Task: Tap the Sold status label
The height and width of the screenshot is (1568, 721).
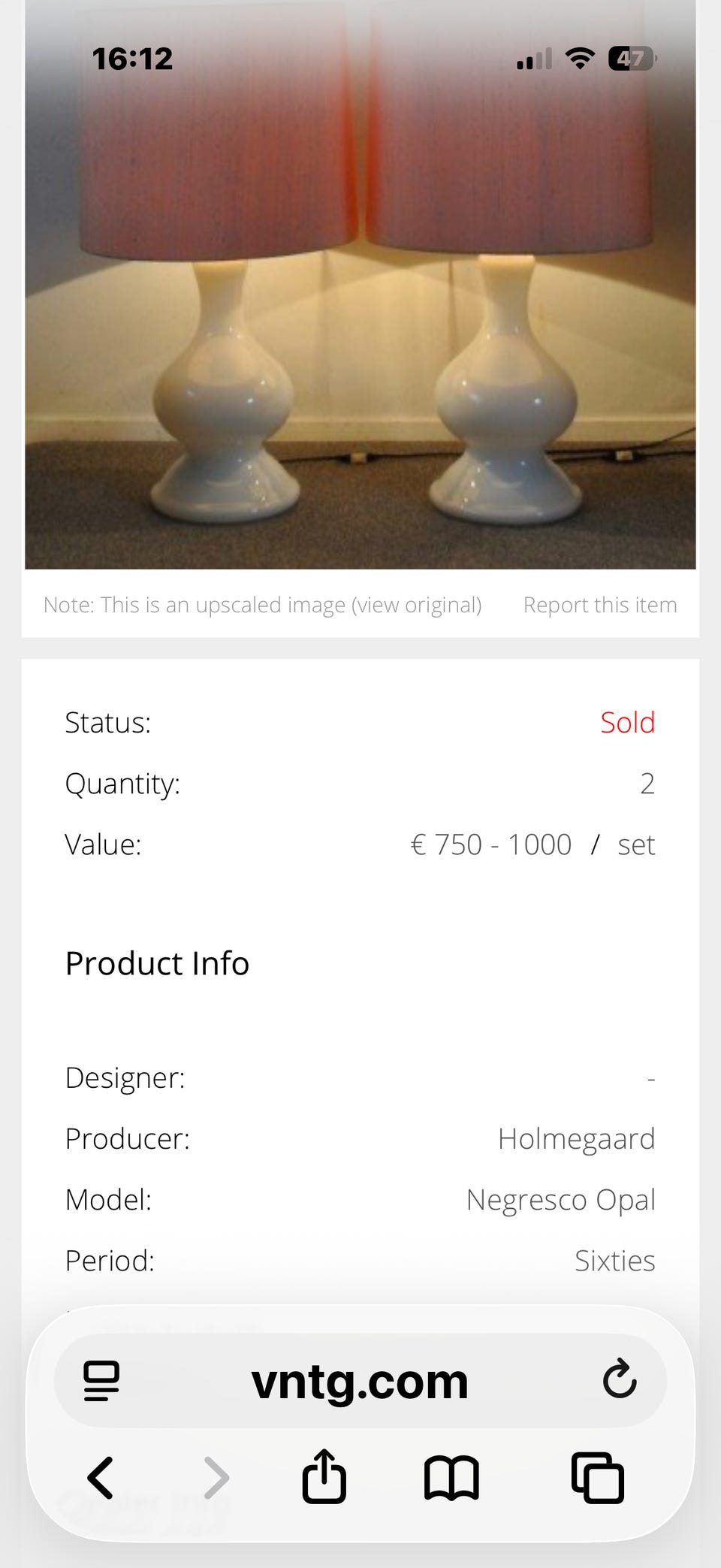Action: click(628, 722)
